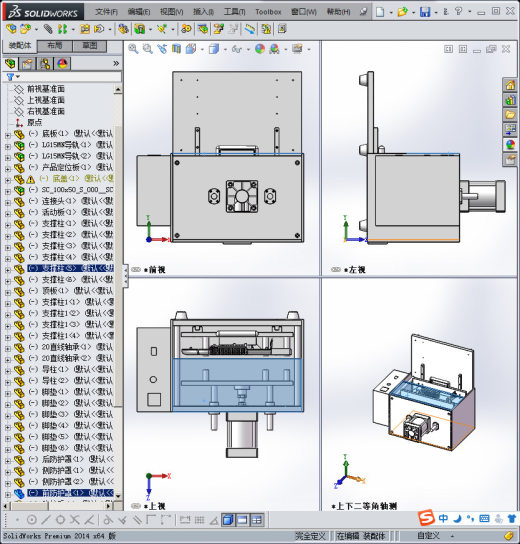Open the FeatureManager design tree tab icon
520x544 pixels.
11,64
